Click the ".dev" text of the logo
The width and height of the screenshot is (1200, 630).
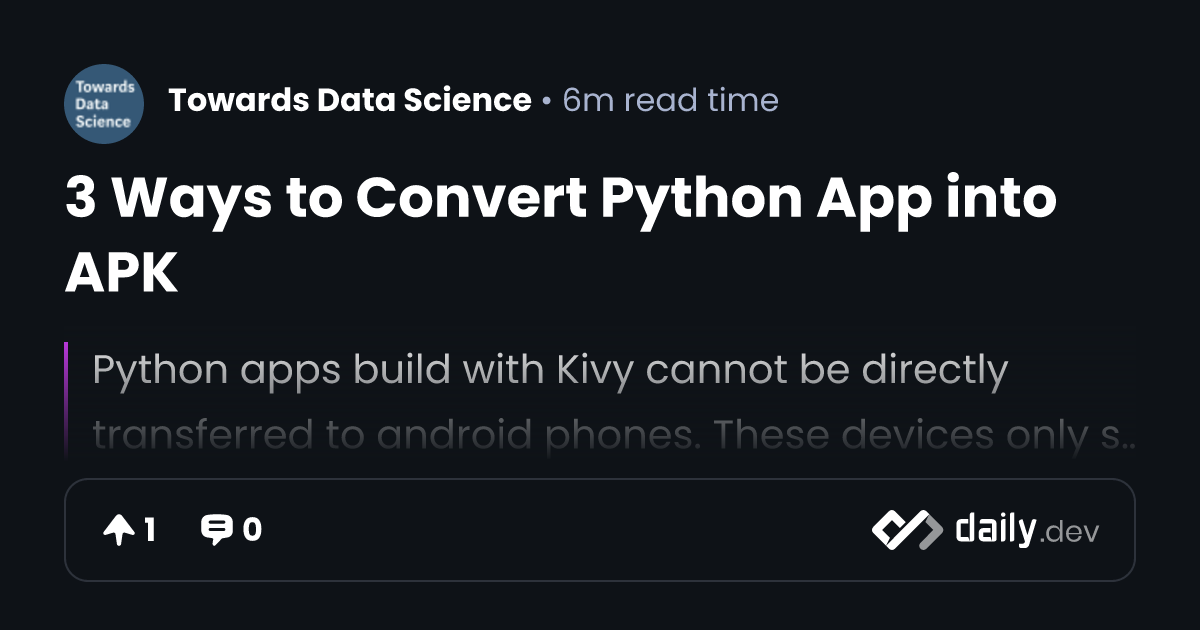click(1070, 533)
